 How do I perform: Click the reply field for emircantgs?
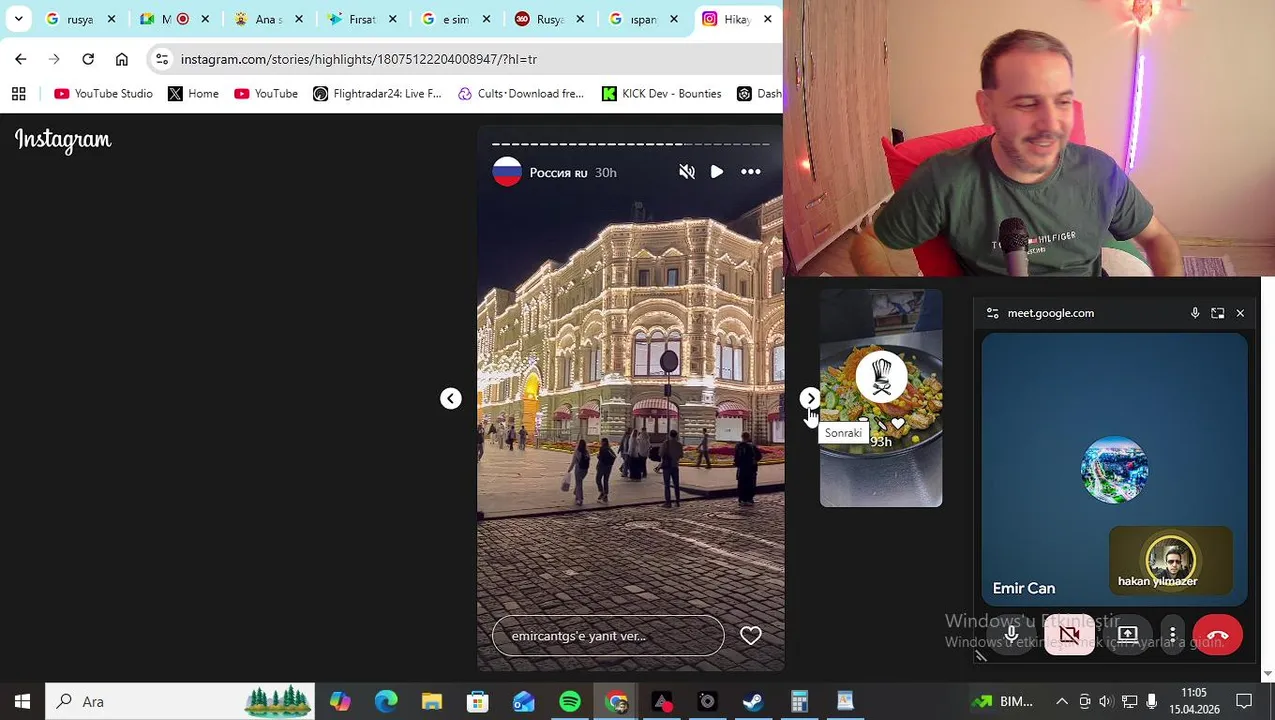(608, 636)
